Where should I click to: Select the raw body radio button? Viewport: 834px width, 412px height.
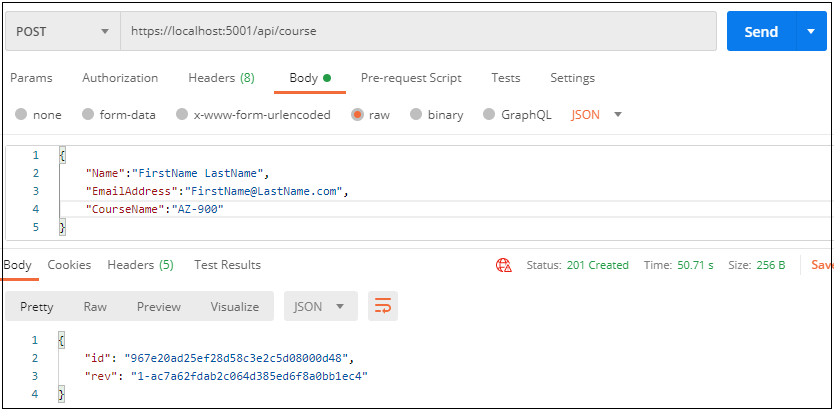[357, 115]
